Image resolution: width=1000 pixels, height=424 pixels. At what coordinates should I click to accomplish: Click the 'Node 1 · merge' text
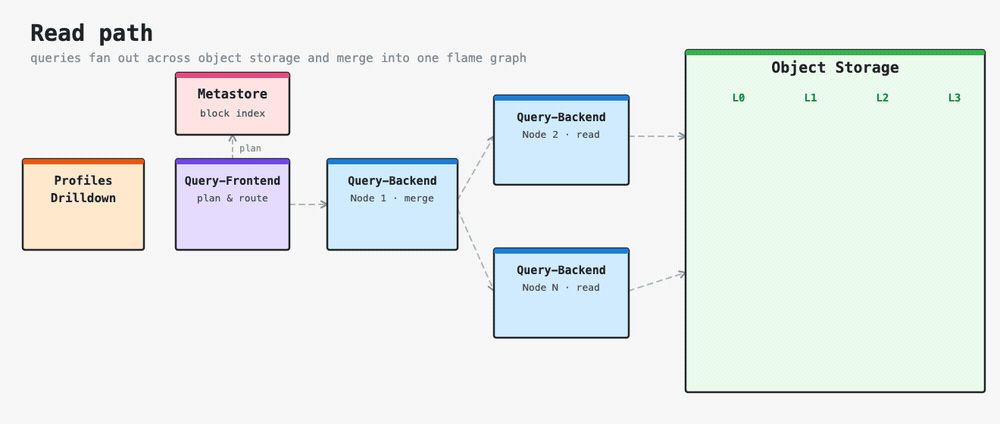(392, 198)
